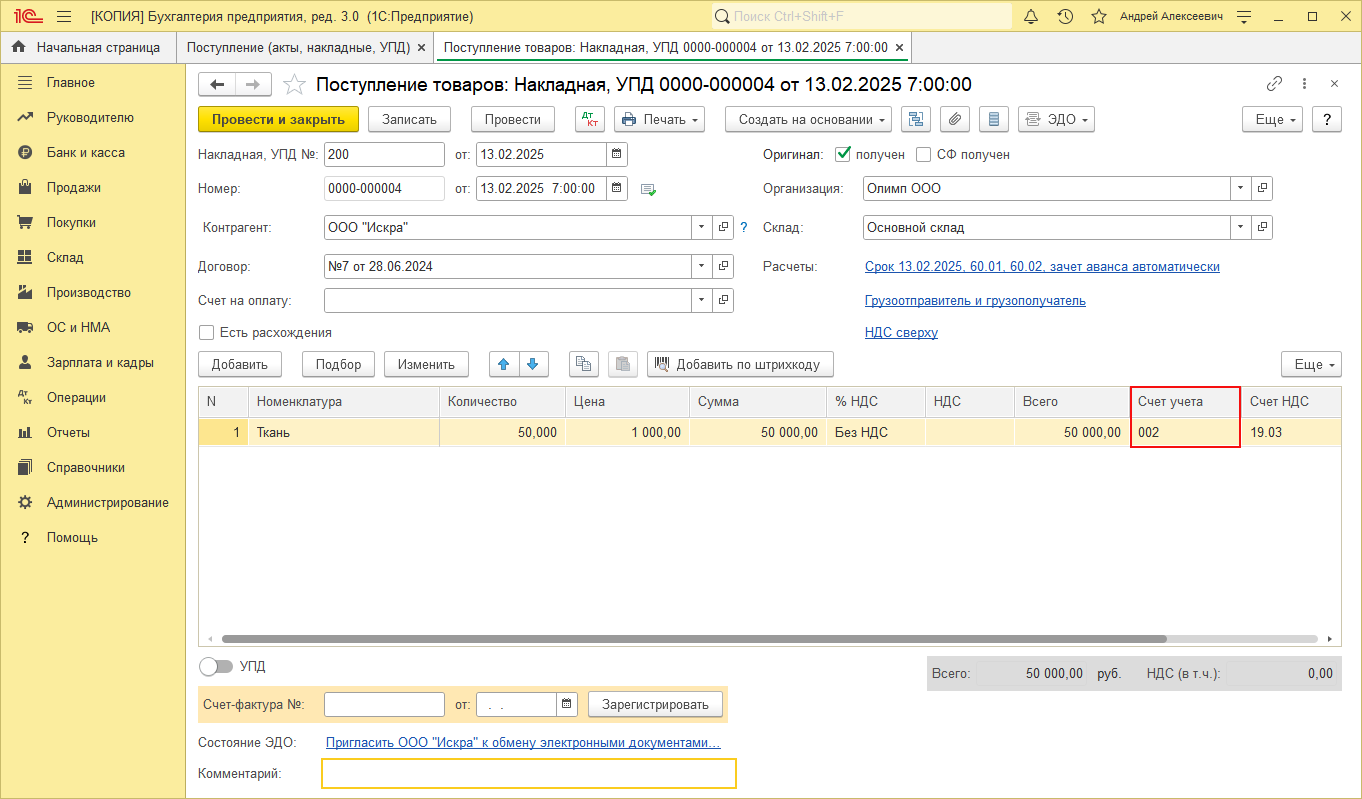Open Основной склад card icon

point(1262,228)
